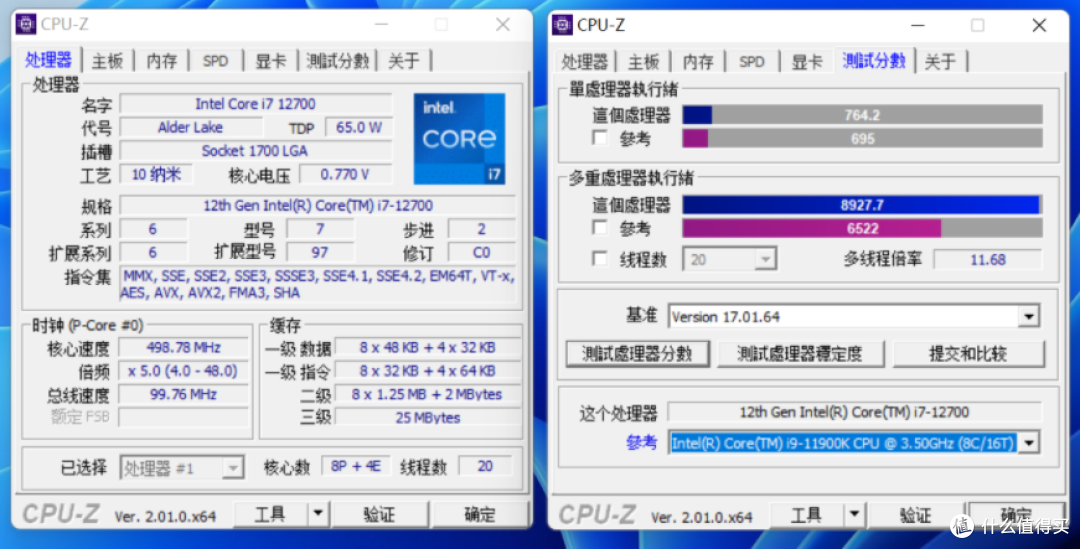Click 工具 button in right window
This screenshot has height=549, width=1080.
807,515
